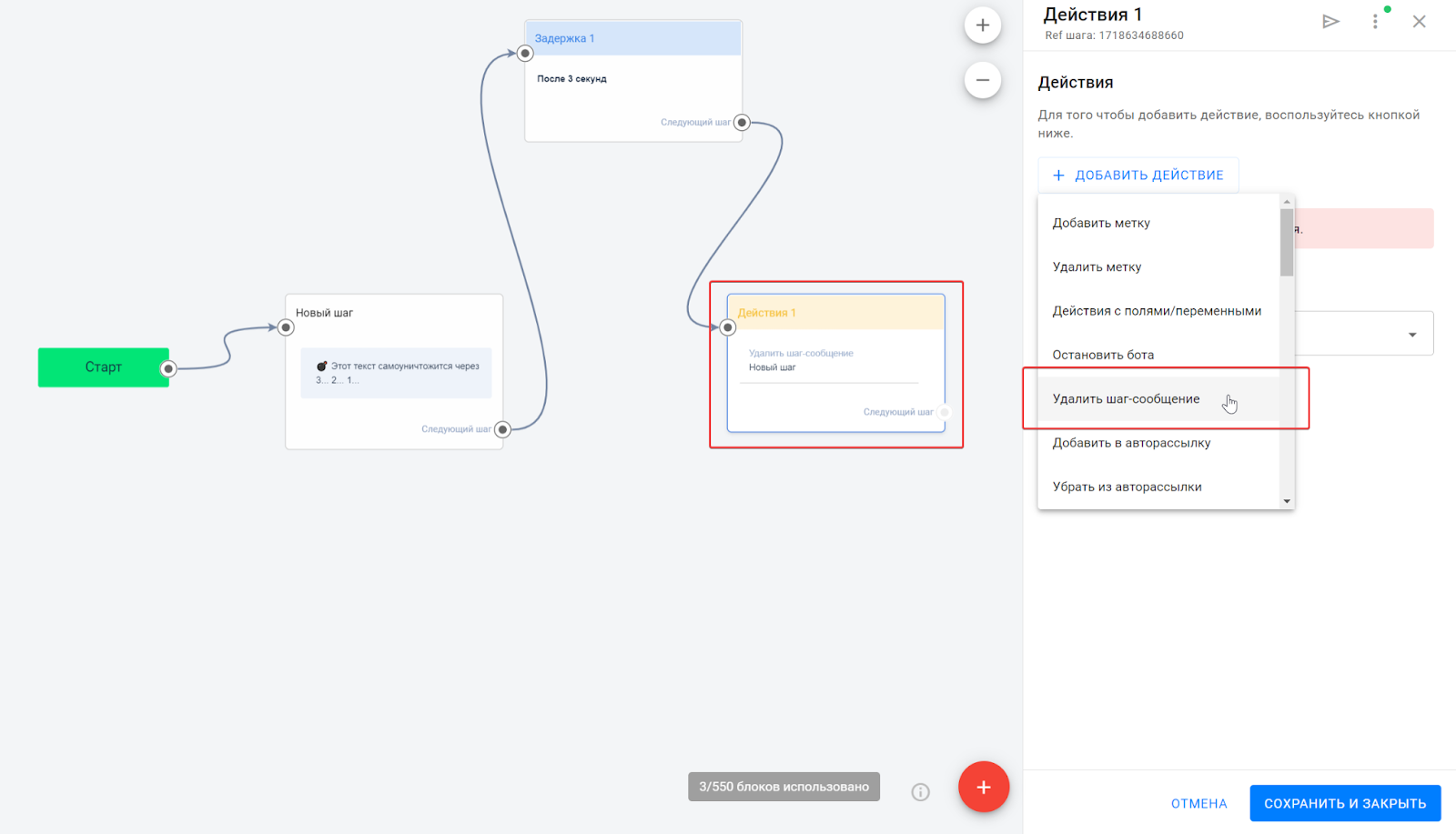Viewport: 1456px width, 834px height.
Task: Click the send test paper plane icon
Action: point(1330,22)
